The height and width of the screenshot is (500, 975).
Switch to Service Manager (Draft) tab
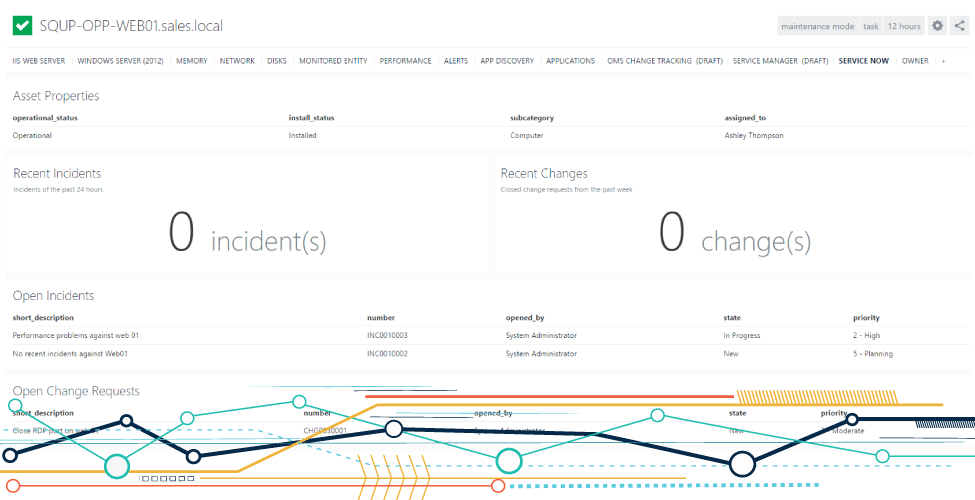point(780,61)
